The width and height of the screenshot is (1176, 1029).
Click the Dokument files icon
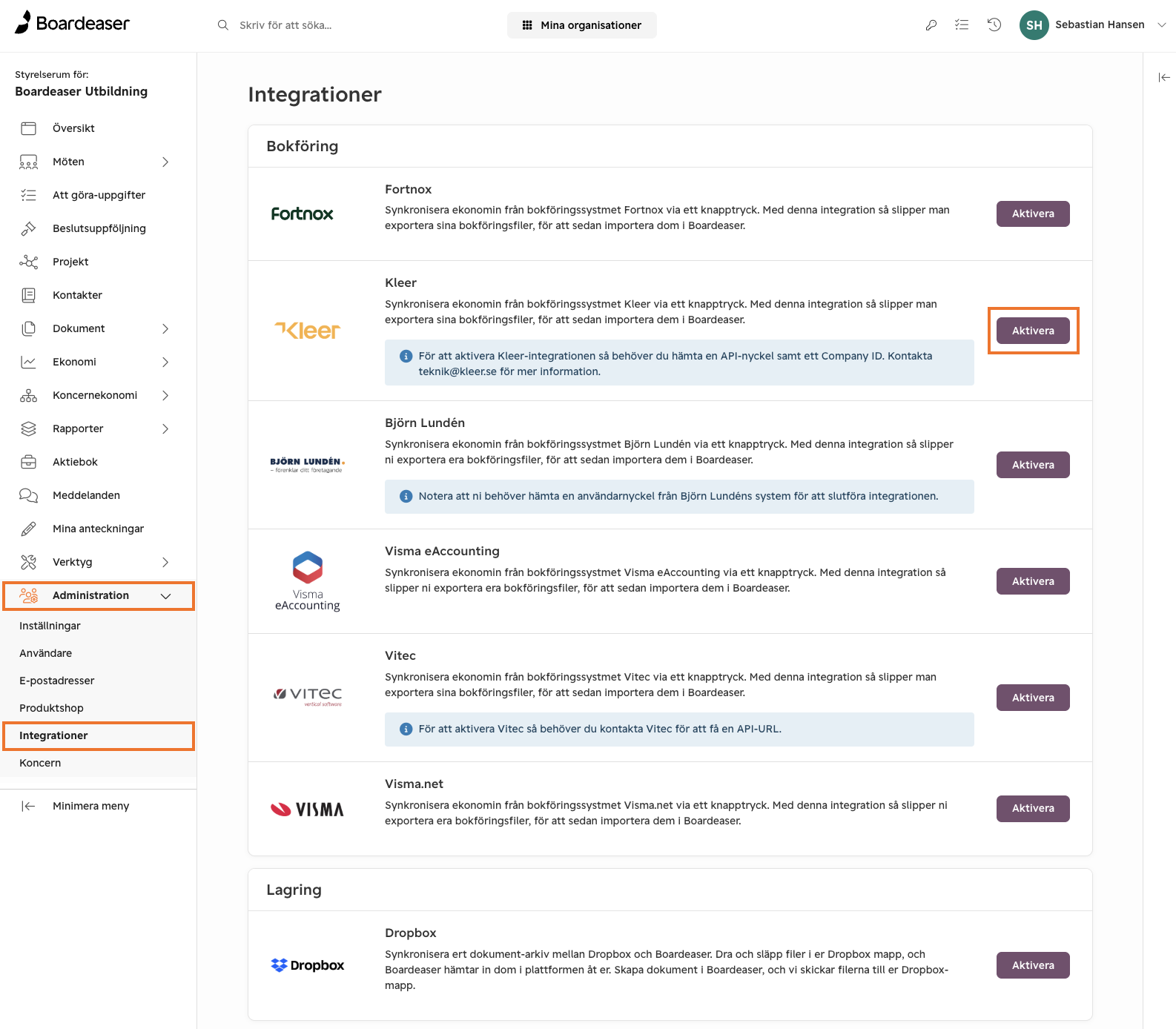pos(28,328)
